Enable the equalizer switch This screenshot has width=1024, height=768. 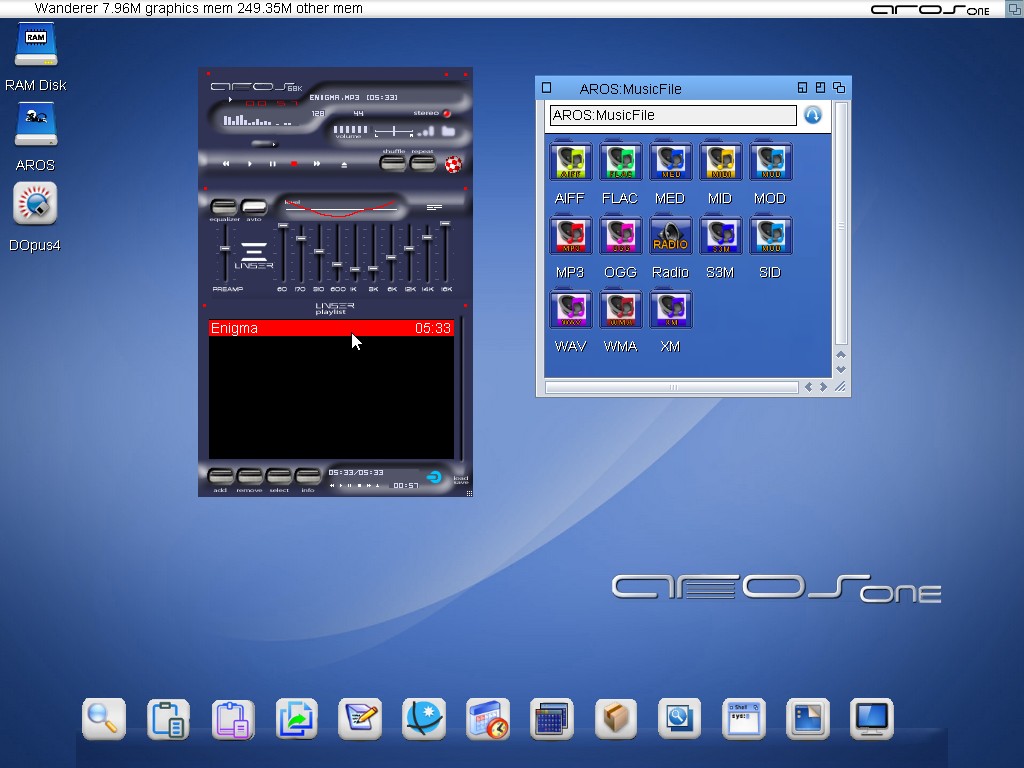click(x=224, y=207)
